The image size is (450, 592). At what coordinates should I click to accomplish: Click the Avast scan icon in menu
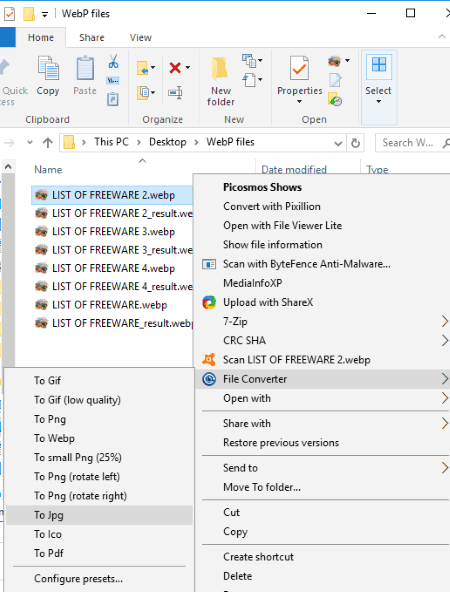point(209,359)
